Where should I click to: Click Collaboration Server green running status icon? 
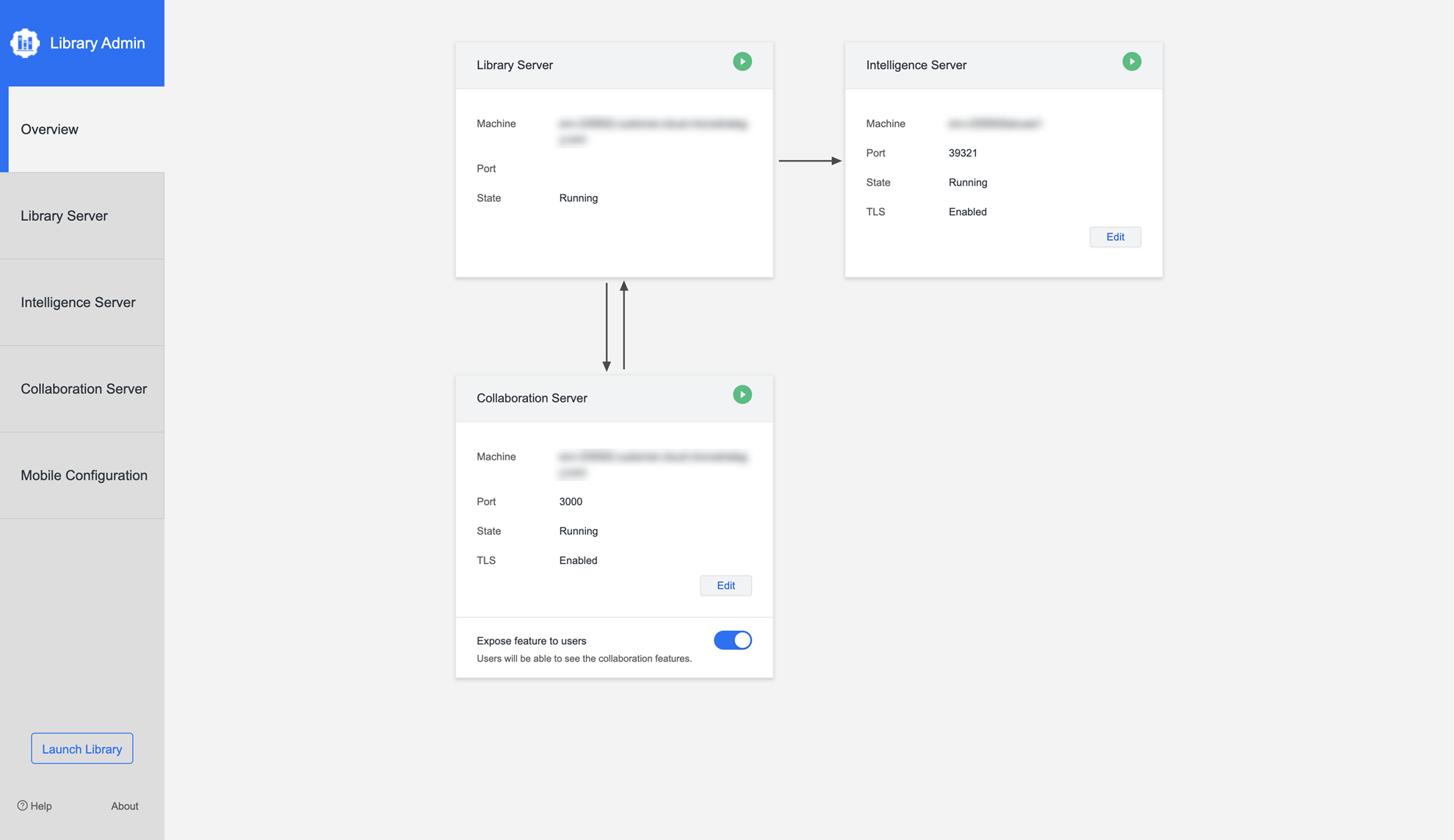pos(742,395)
